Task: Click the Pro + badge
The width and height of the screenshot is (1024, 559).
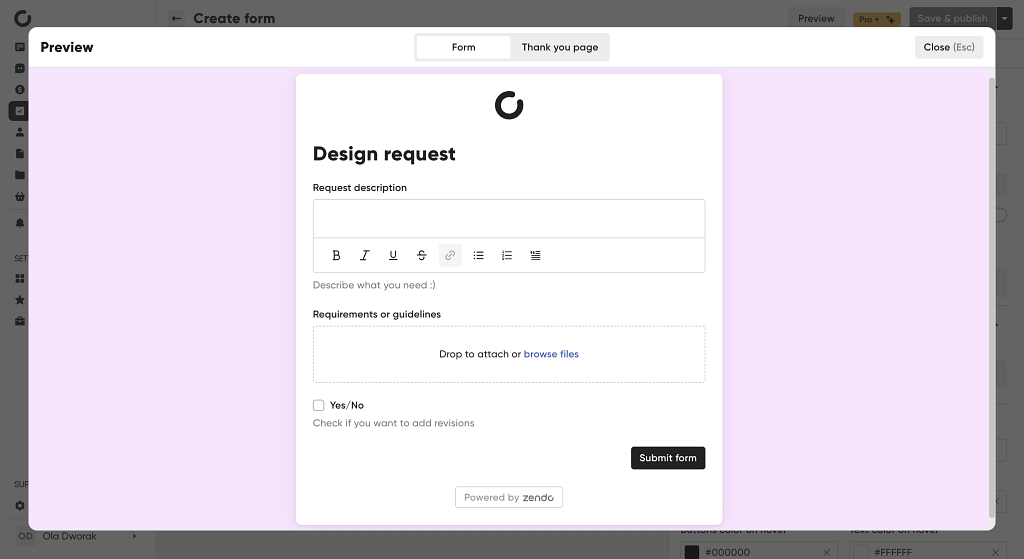Action: coord(876,20)
